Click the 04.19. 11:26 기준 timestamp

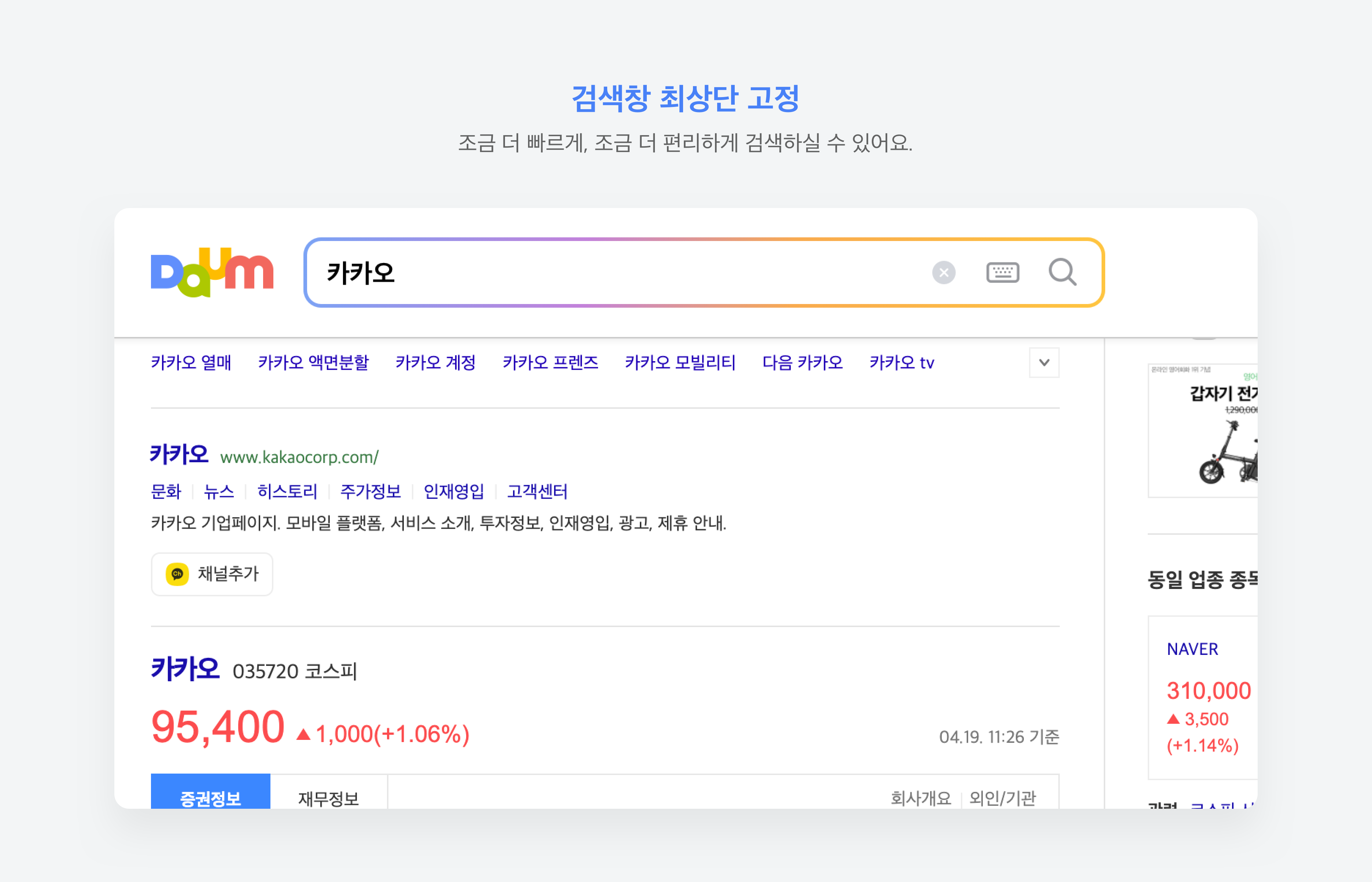tap(999, 737)
